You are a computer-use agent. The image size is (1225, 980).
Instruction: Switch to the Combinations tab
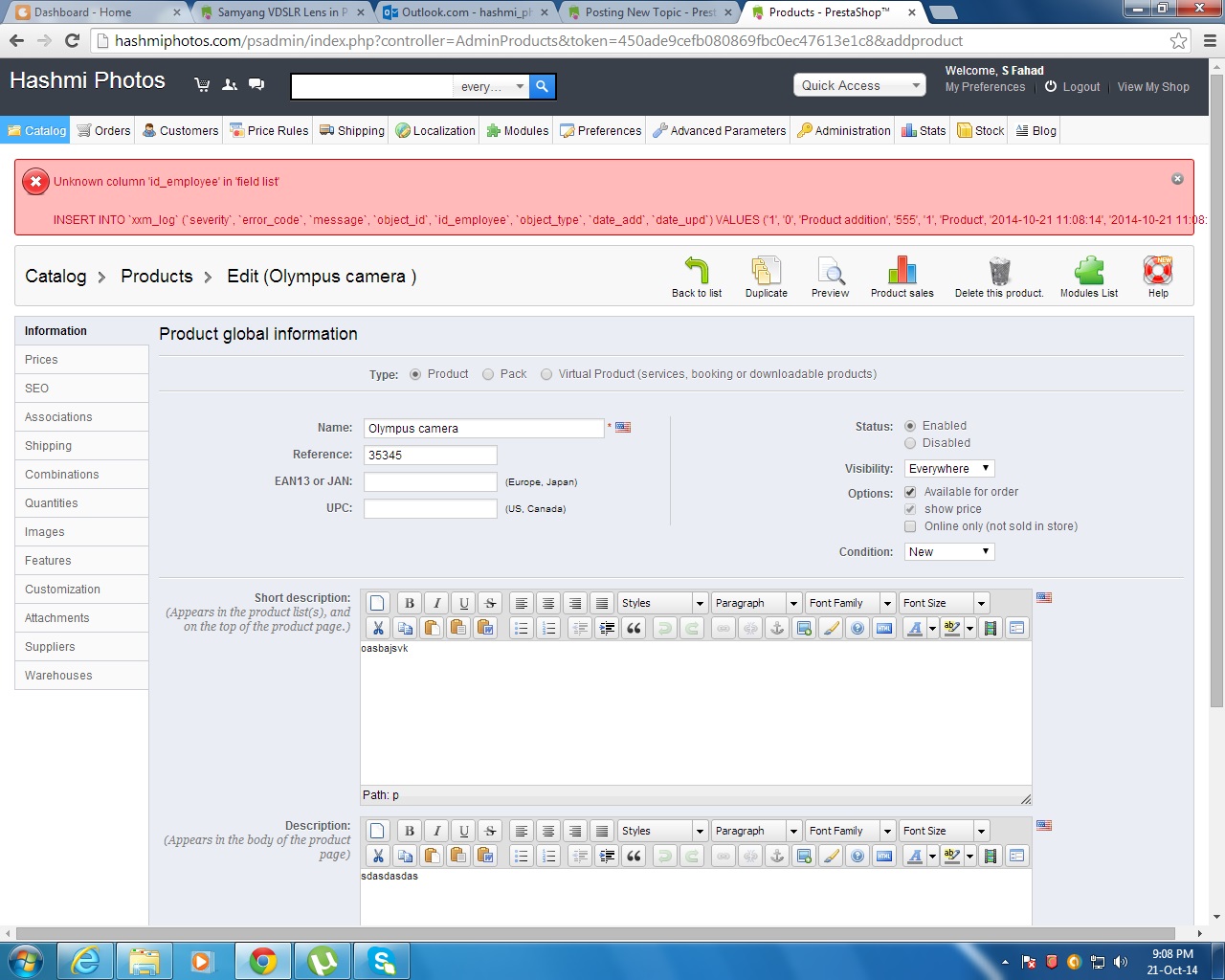81,475
